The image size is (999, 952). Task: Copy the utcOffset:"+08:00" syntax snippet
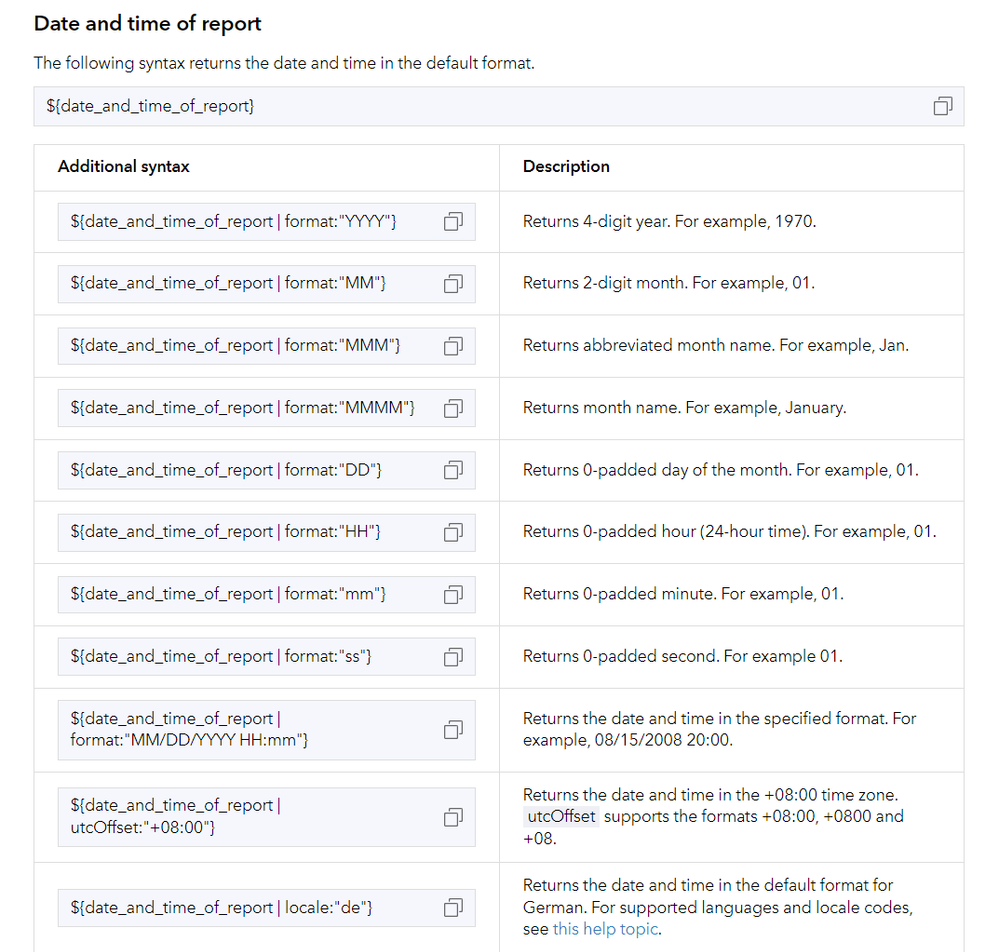coord(453,817)
